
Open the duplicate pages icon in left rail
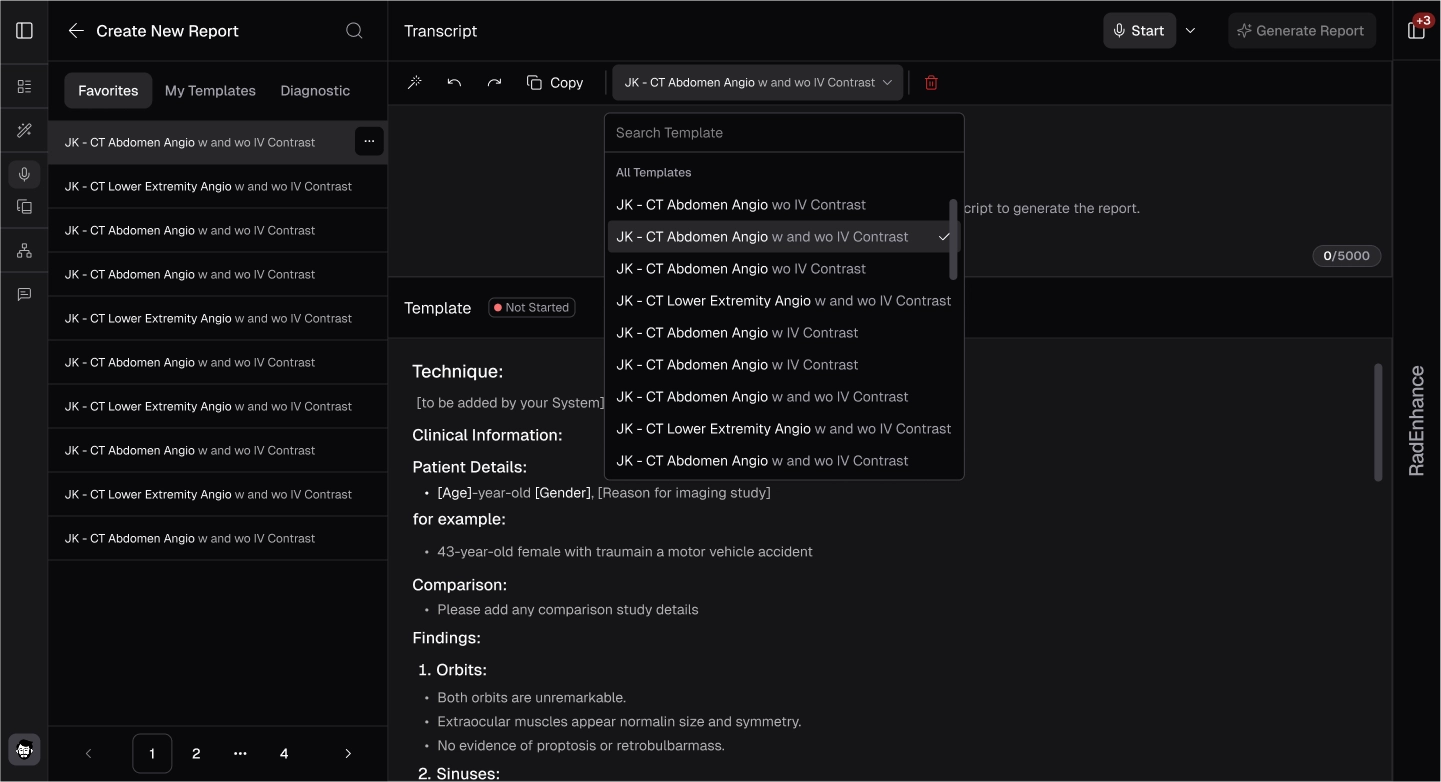point(25,207)
